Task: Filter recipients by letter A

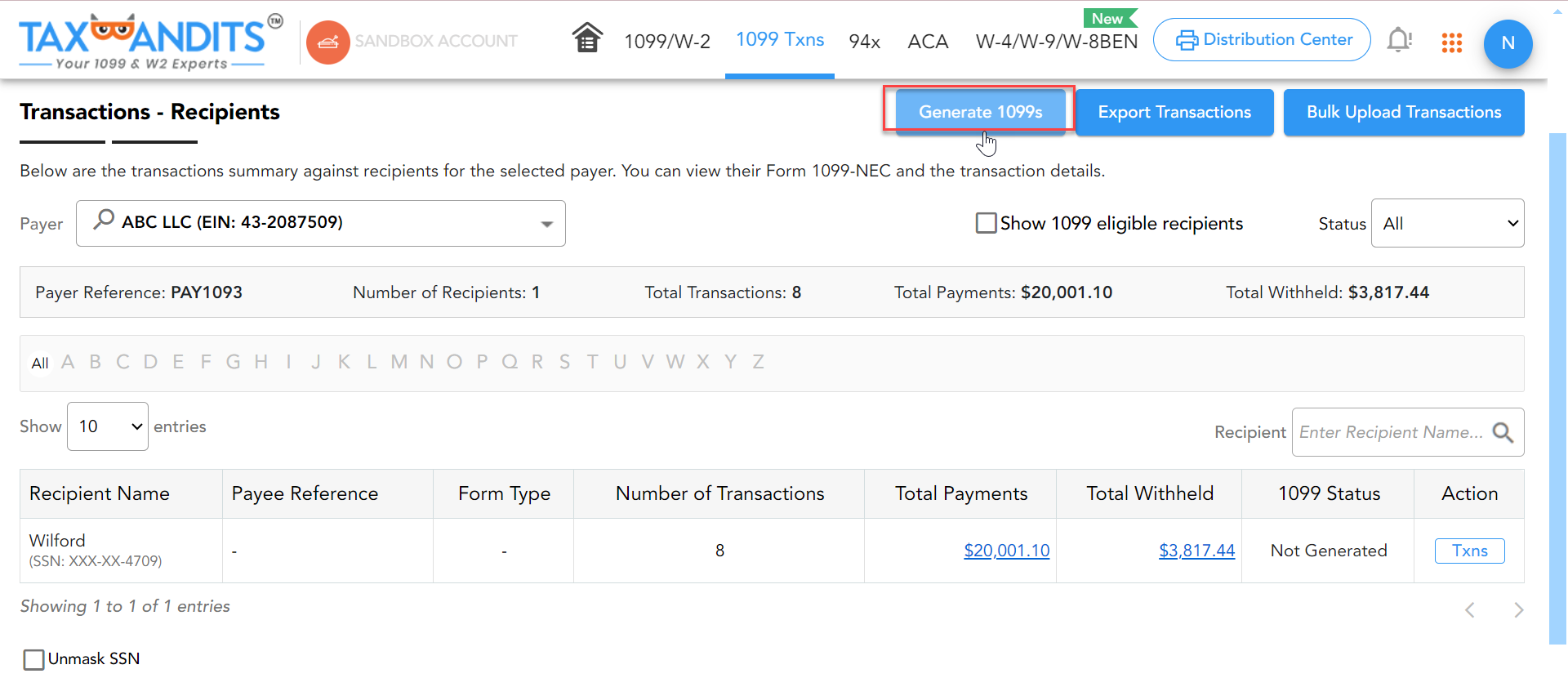Action: [x=68, y=362]
